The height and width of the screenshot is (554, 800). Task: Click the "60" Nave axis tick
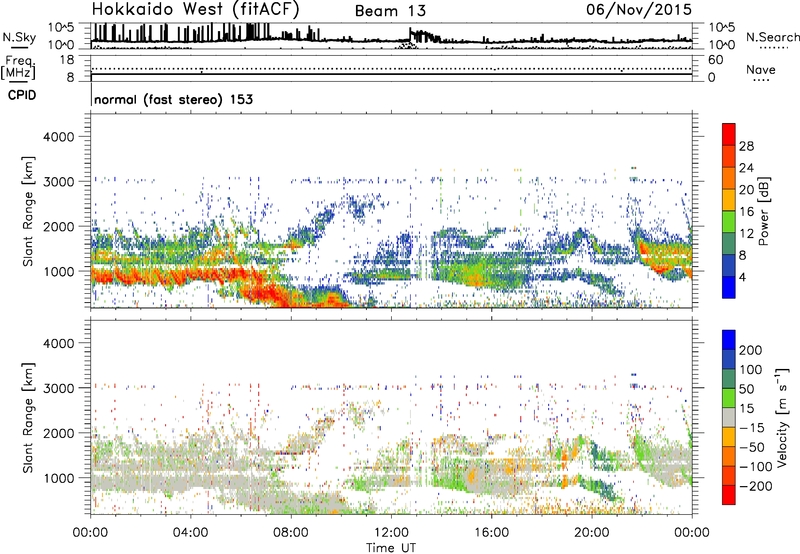[716, 60]
